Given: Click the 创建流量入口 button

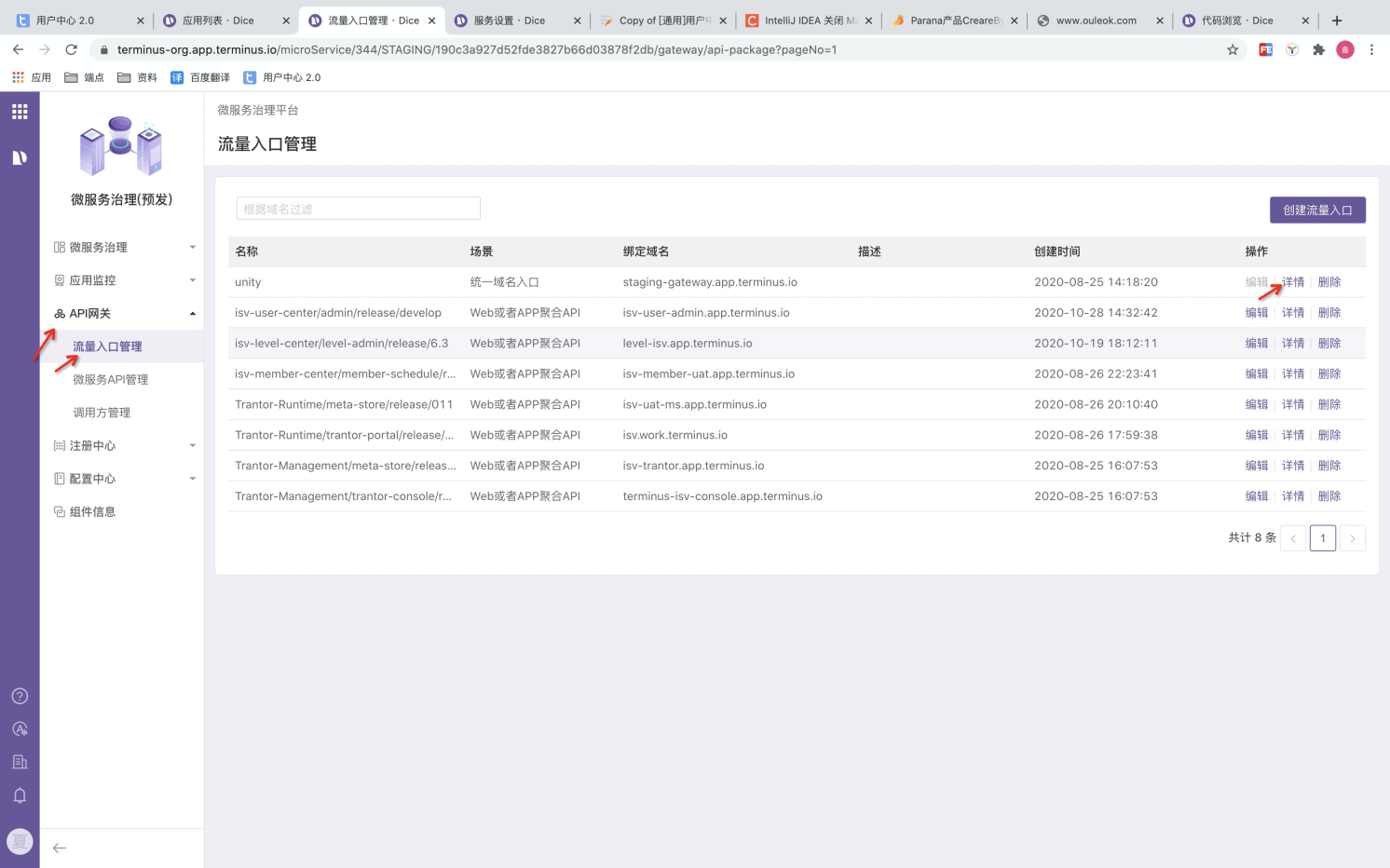Looking at the screenshot, I should tap(1317, 210).
